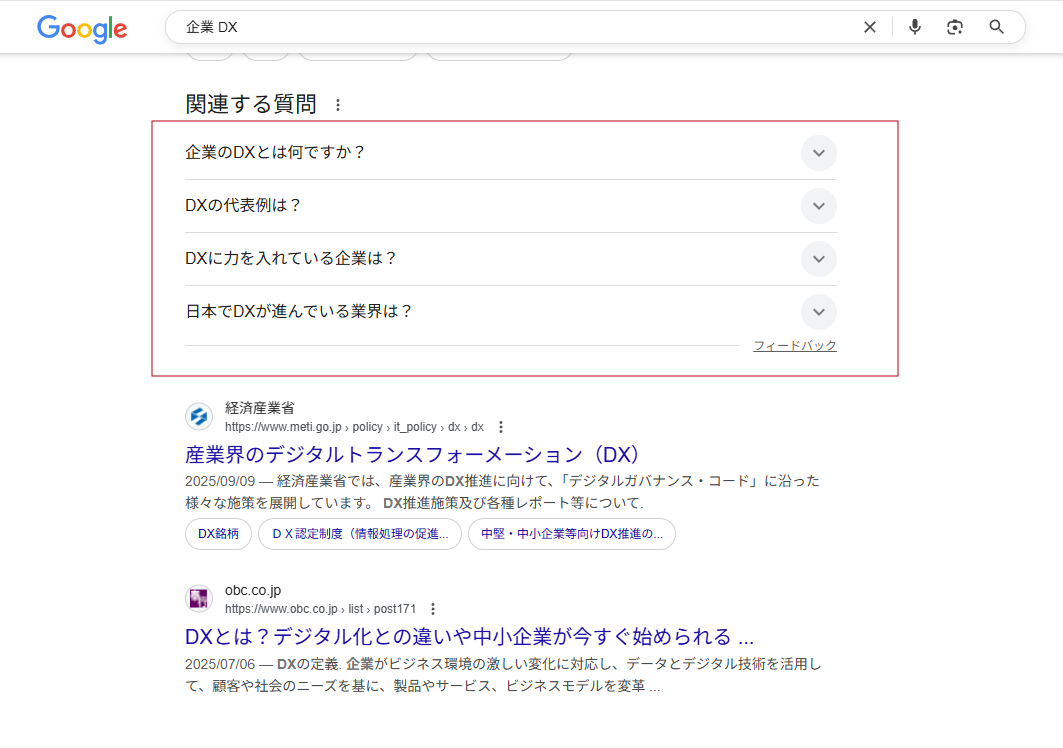Expand question 日本でDXが進んでいる業界は？

818,312
